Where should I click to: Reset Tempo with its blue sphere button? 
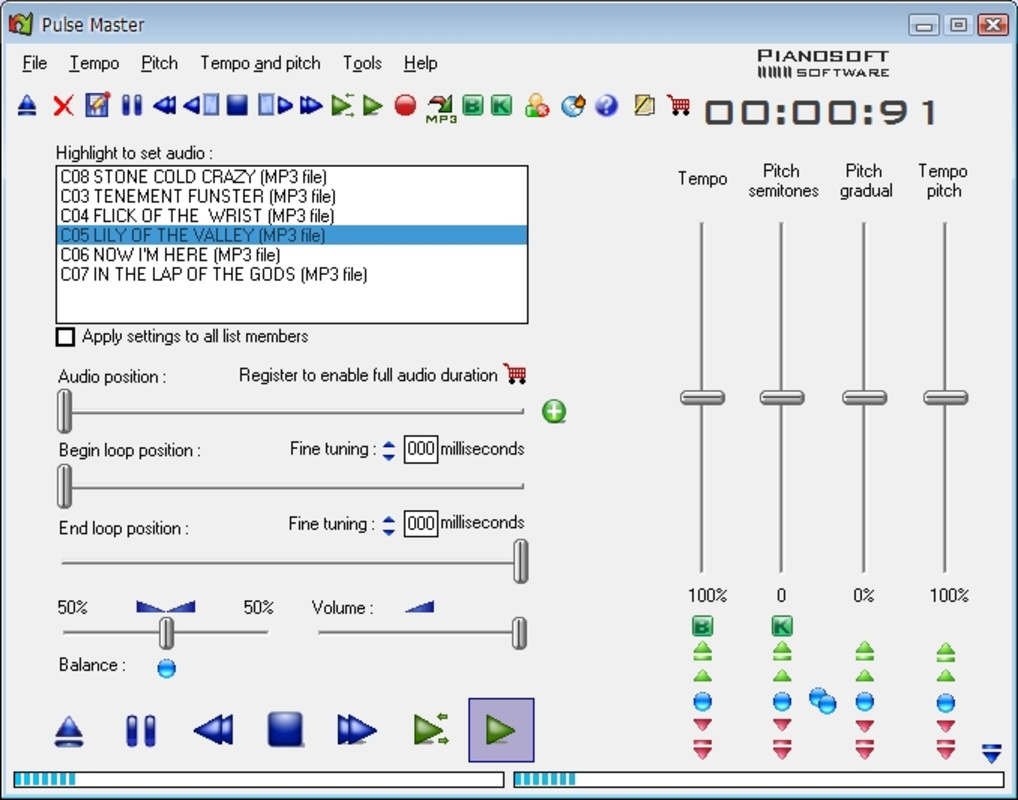pos(702,701)
